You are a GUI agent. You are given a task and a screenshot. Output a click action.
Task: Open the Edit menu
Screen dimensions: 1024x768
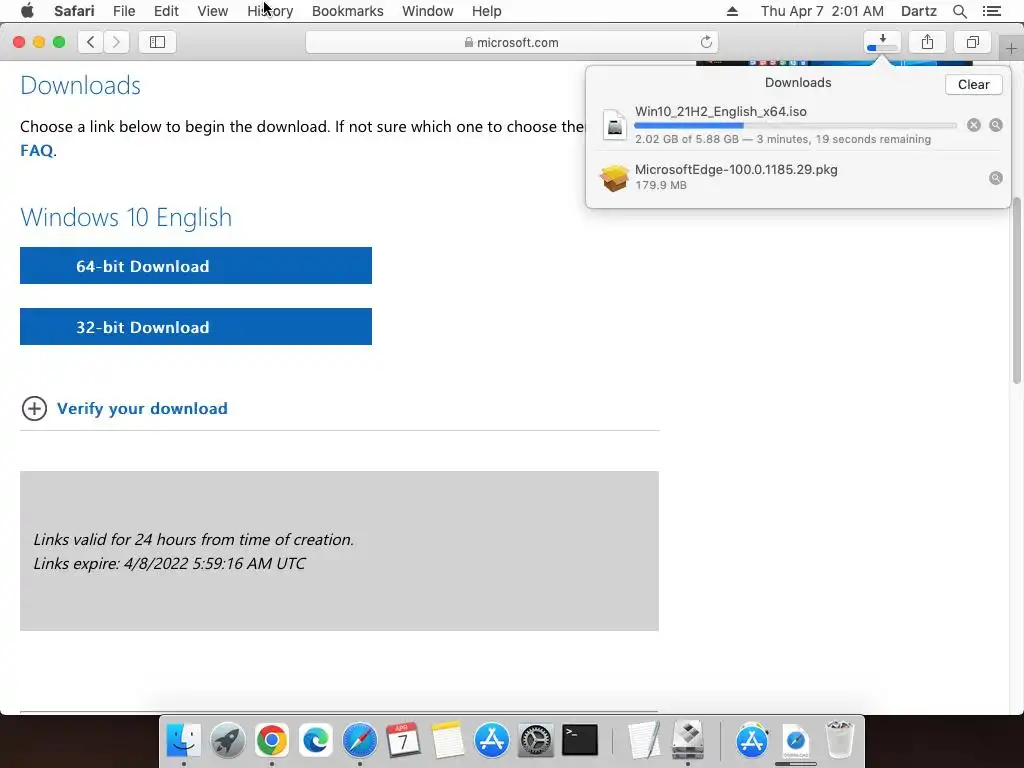166,11
